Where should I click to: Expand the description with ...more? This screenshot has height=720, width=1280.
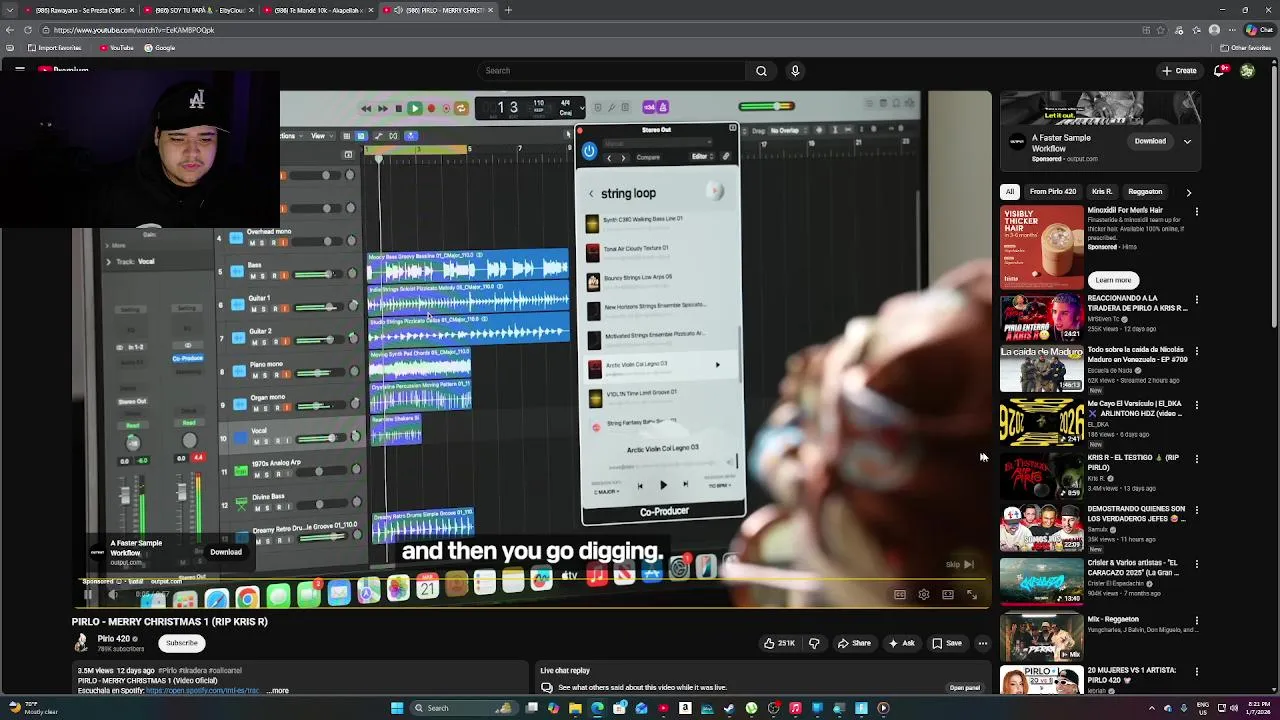(x=279, y=691)
